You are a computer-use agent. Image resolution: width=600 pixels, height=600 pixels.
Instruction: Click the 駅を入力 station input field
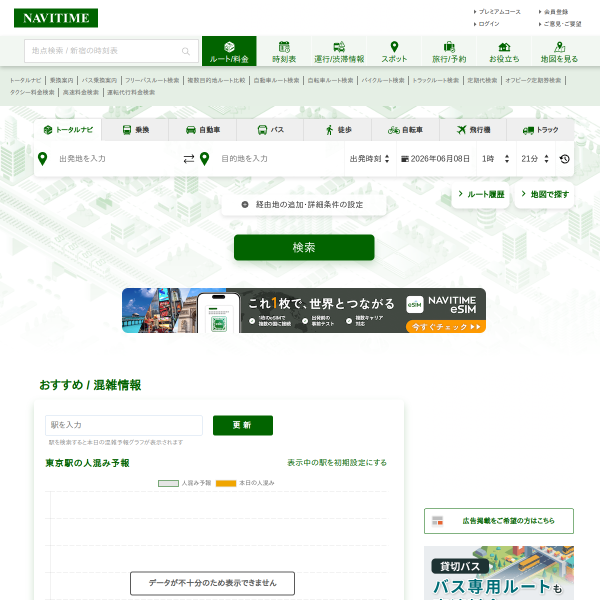click(x=124, y=425)
